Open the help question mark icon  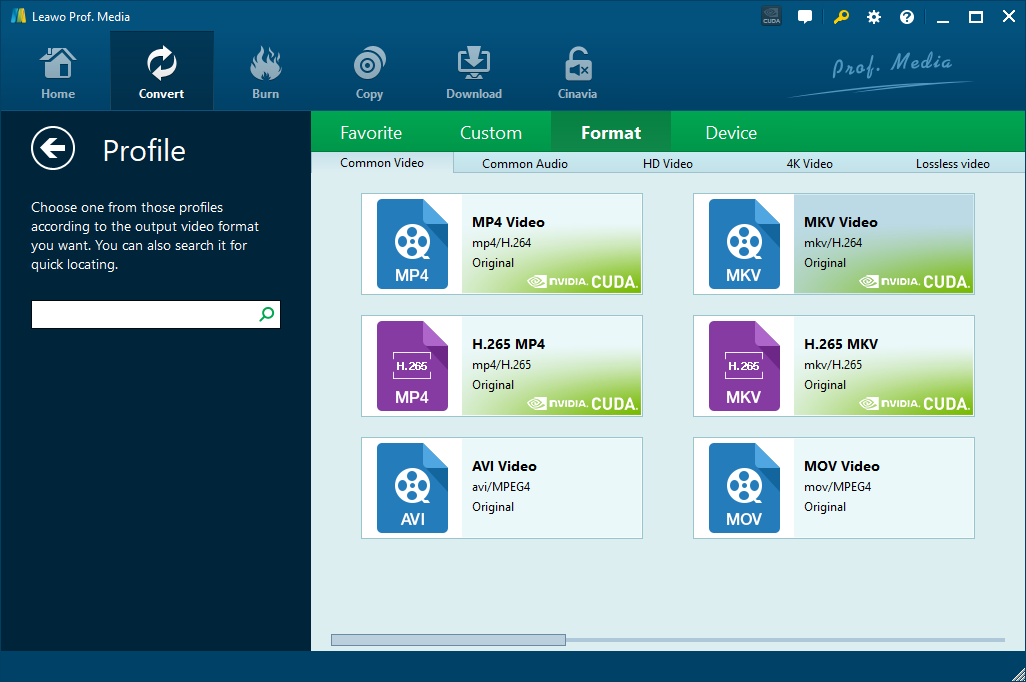[906, 16]
